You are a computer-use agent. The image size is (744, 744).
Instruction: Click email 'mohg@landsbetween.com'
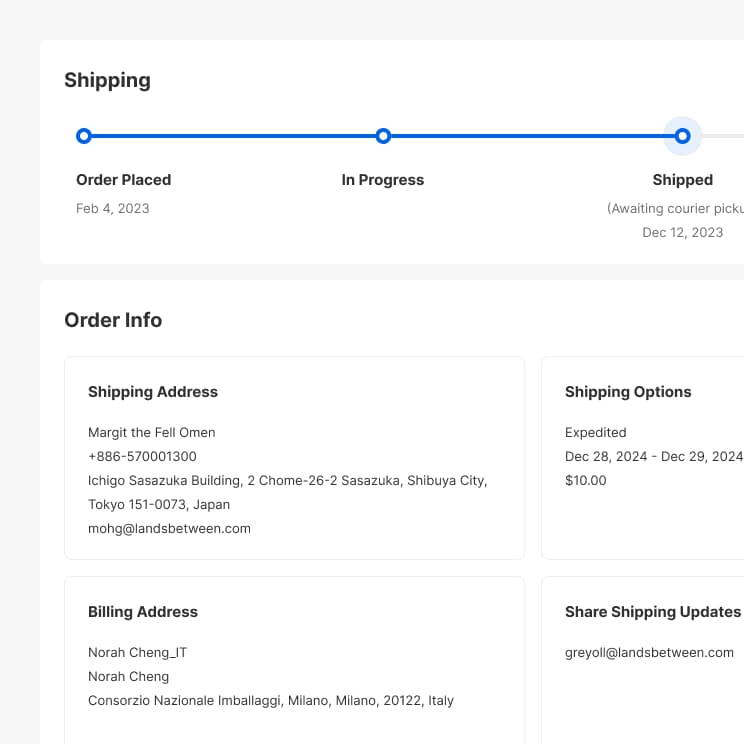[x=169, y=529]
